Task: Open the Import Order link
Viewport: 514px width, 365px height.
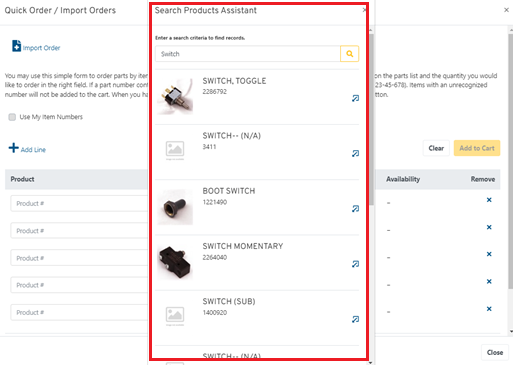Action: (x=41, y=48)
